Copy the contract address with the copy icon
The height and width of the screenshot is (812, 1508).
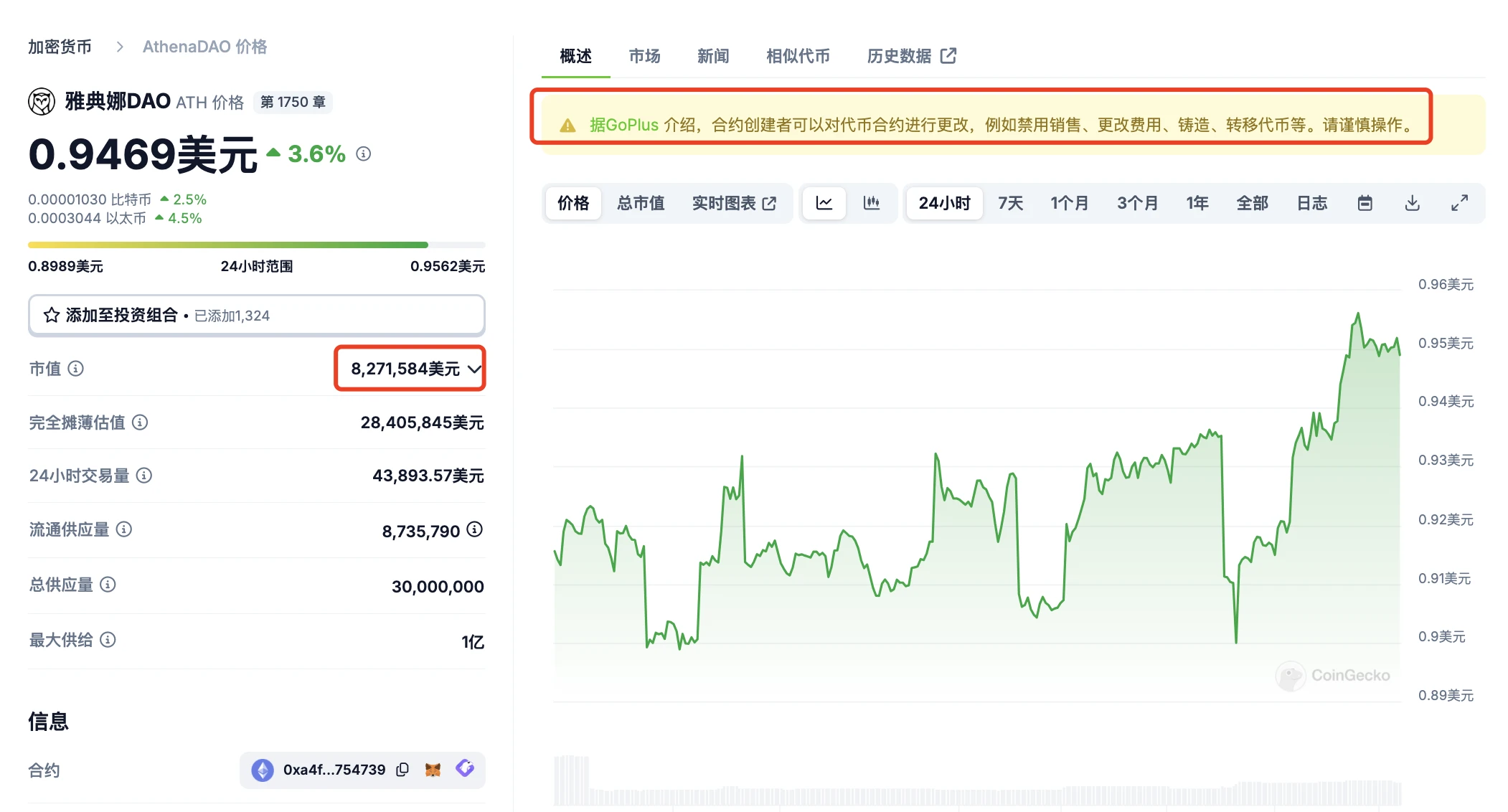pos(402,769)
